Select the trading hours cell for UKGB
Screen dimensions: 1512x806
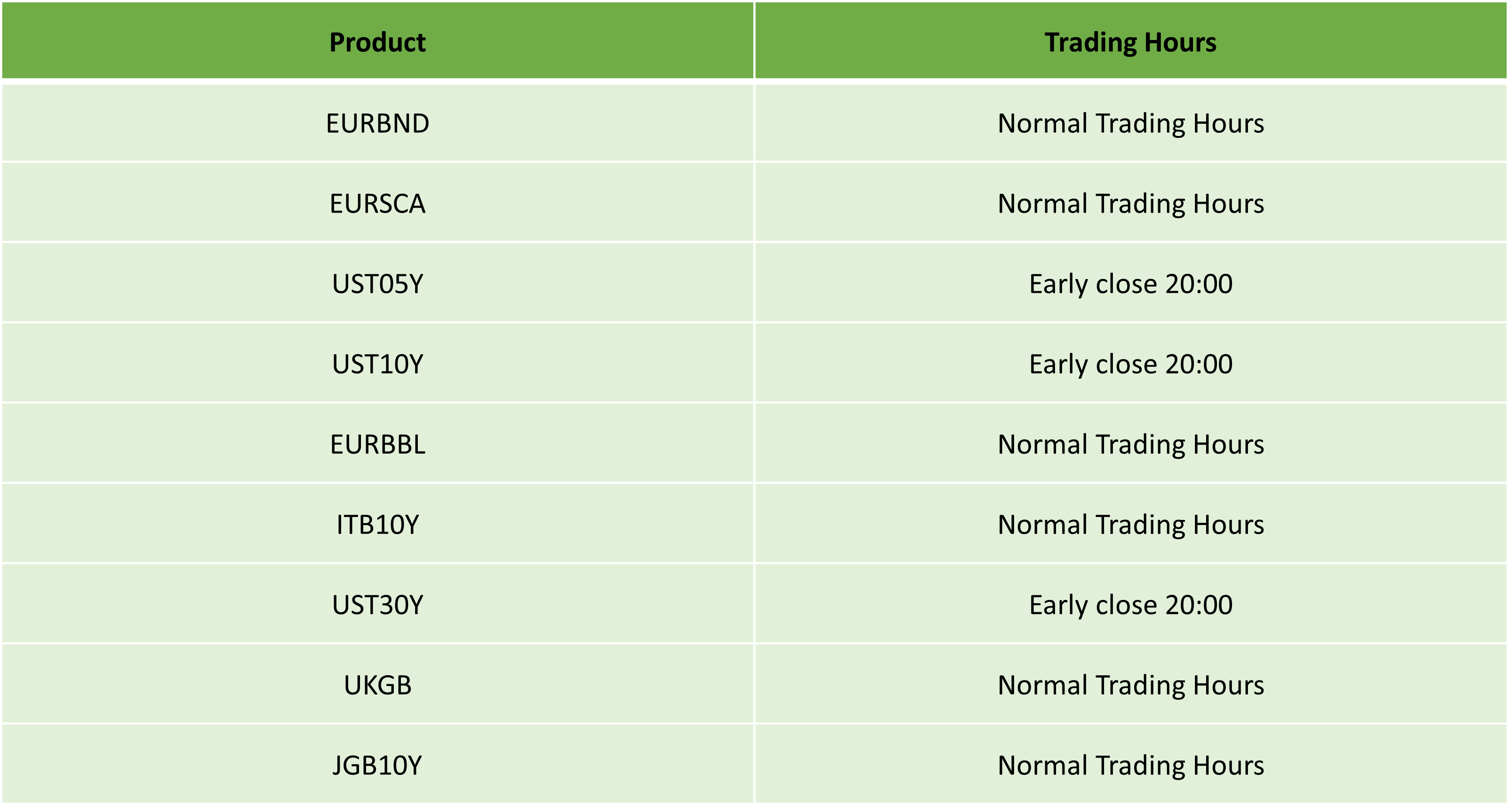tap(1130, 685)
